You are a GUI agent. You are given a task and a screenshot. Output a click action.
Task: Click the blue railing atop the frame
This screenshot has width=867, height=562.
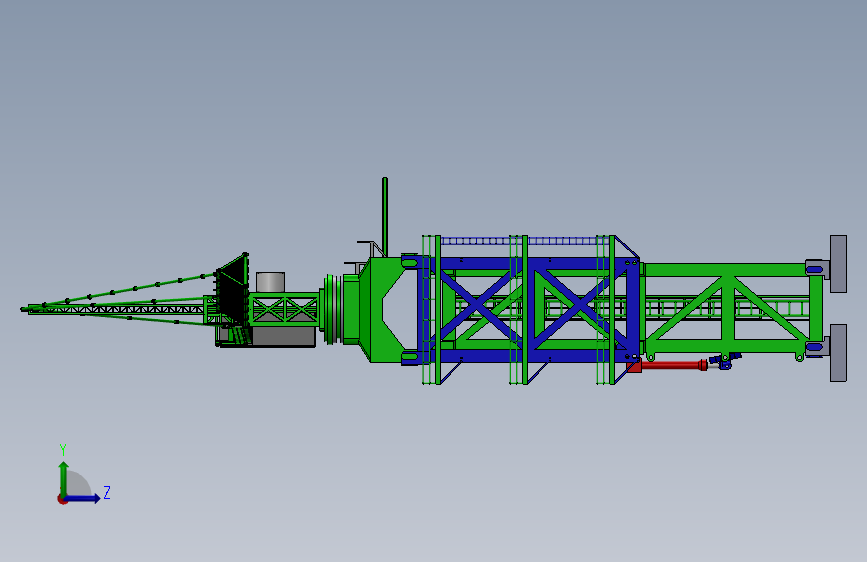[524, 241]
